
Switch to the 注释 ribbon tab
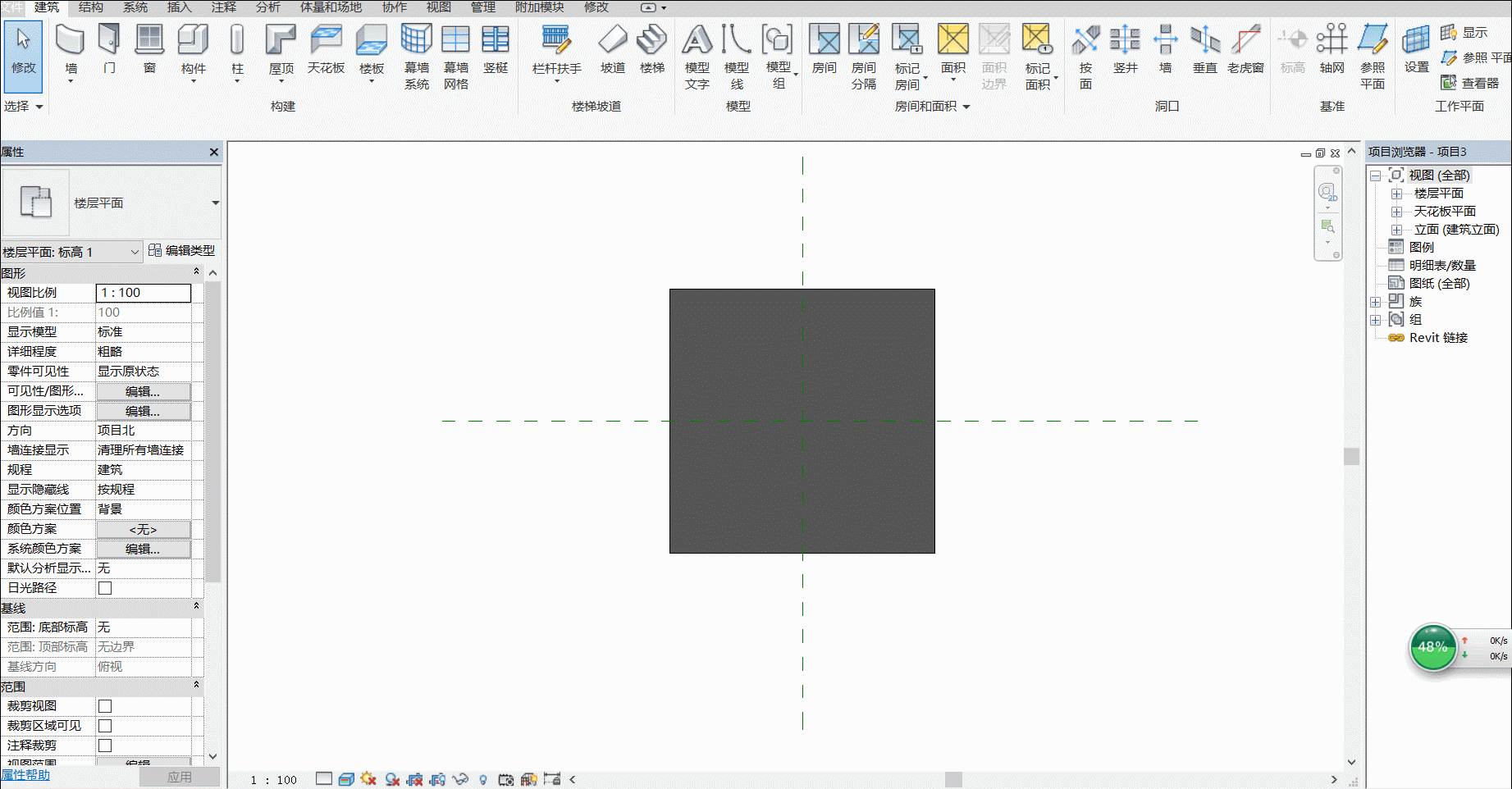(223, 7)
